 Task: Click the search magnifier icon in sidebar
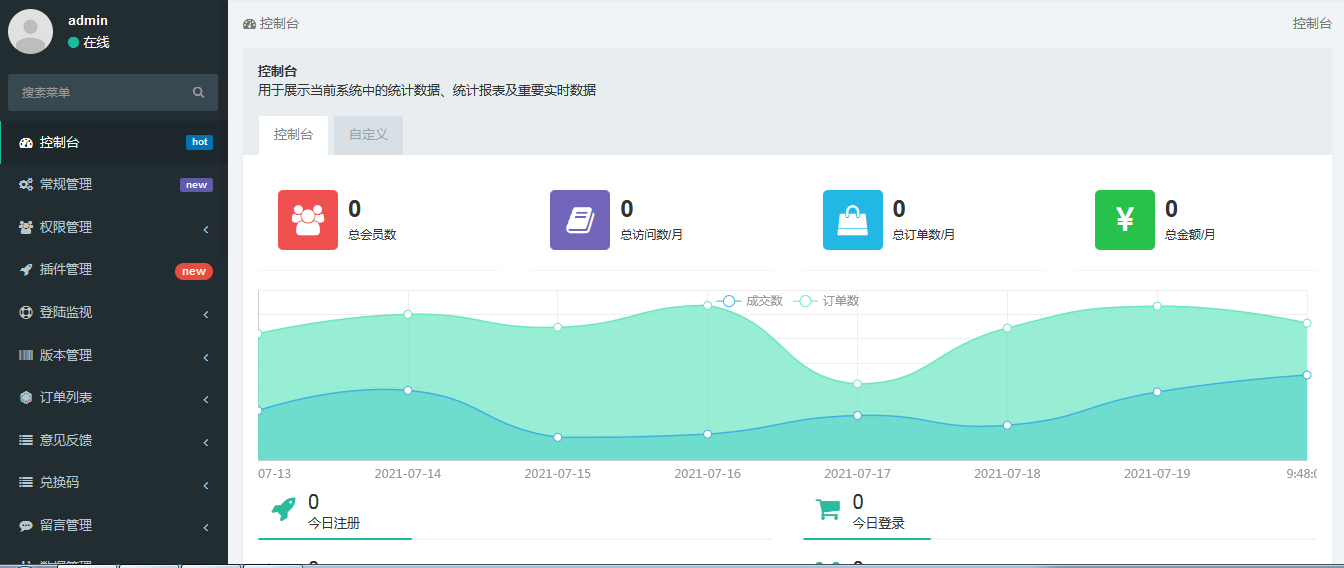click(x=198, y=93)
